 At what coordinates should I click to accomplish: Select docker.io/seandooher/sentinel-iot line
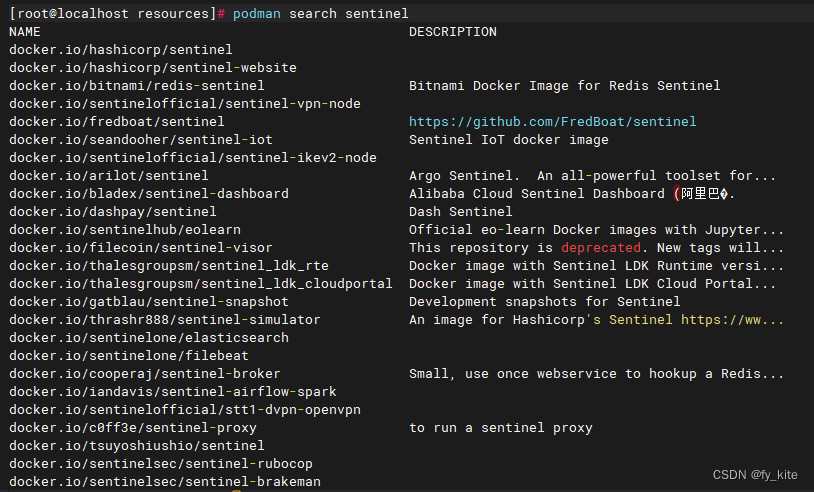pos(141,140)
